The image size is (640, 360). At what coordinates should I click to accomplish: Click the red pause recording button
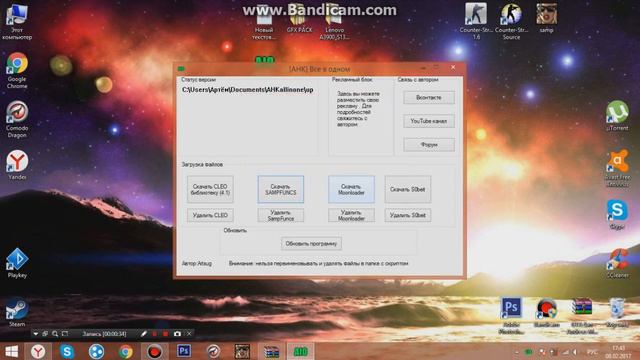coord(154,334)
